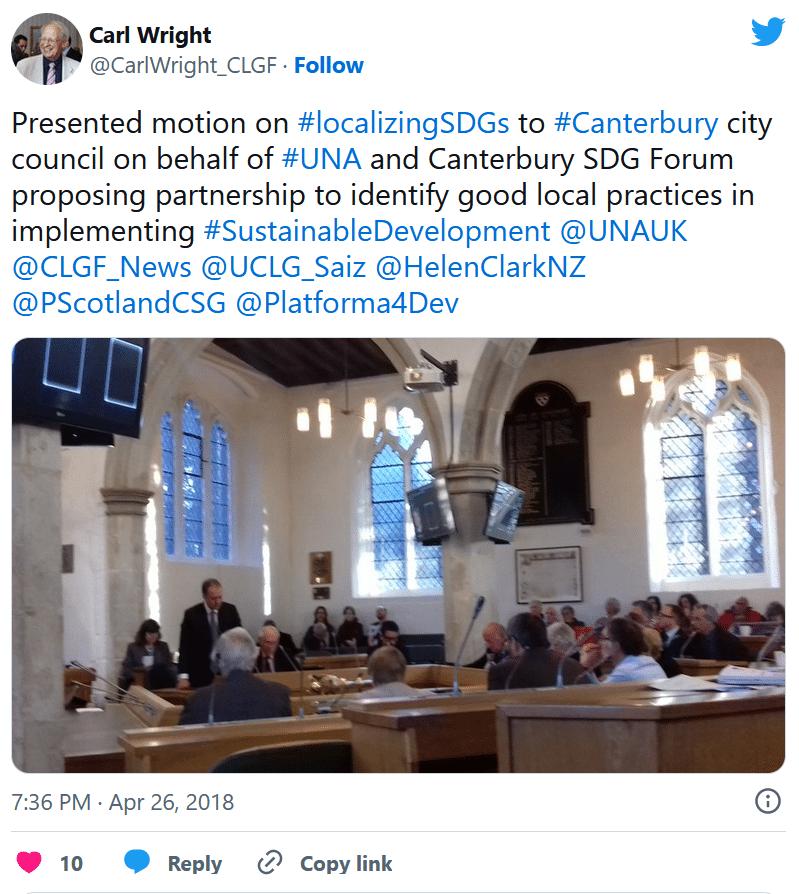This screenshot has width=799, height=894.
Task: Open the #UNA hashtag
Action: pyautogui.click(x=321, y=159)
